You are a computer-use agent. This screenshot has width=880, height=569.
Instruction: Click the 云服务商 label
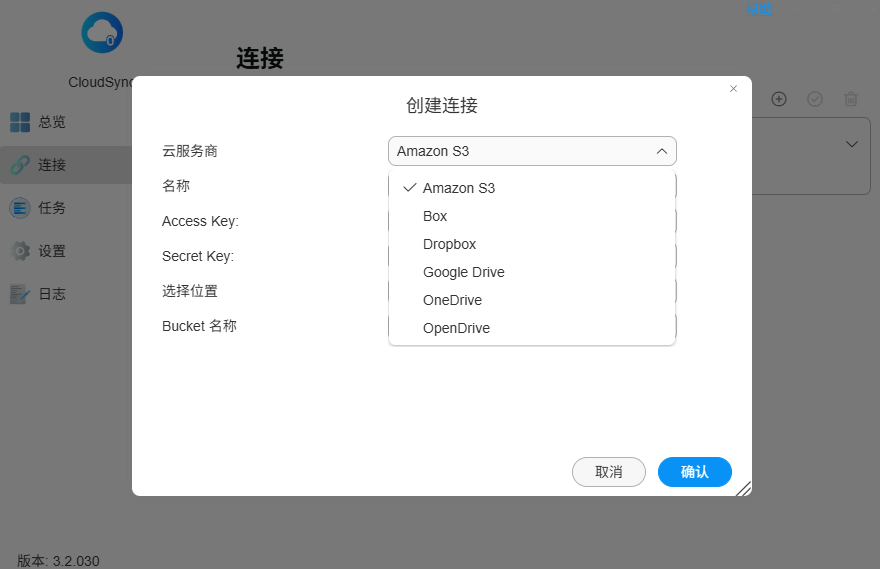190,151
